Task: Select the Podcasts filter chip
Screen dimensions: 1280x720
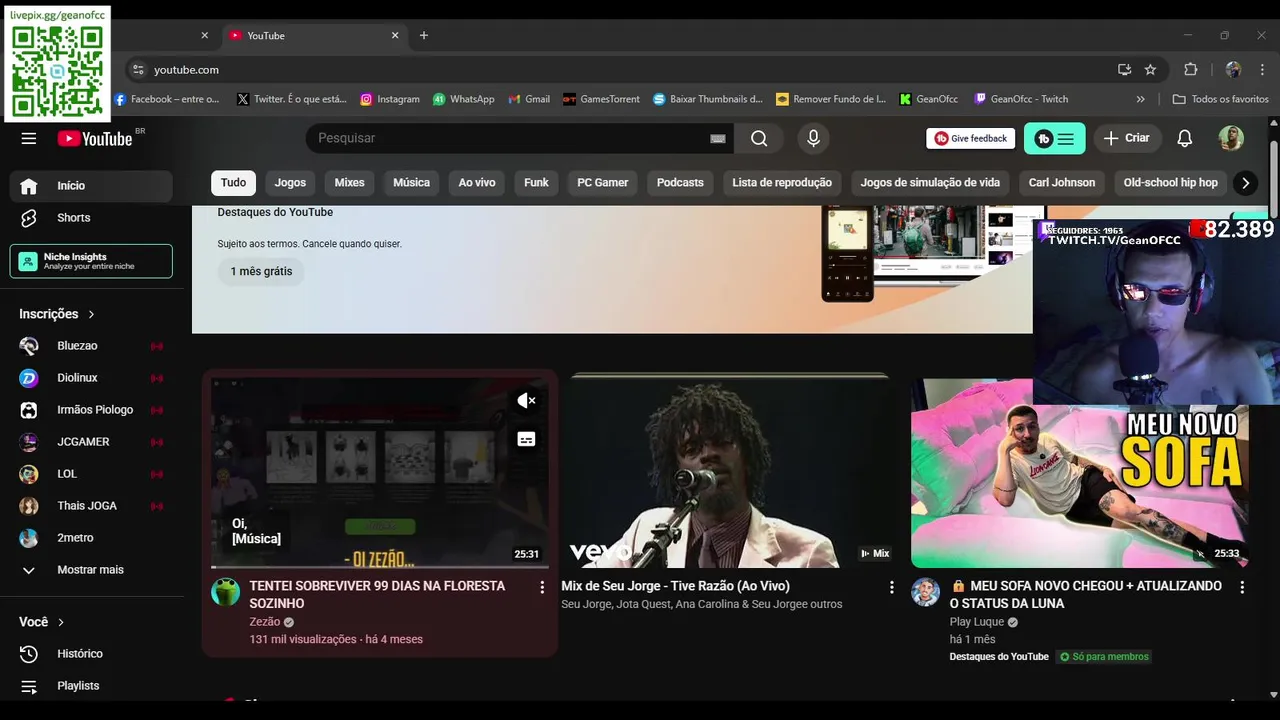Action: pyautogui.click(x=680, y=183)
